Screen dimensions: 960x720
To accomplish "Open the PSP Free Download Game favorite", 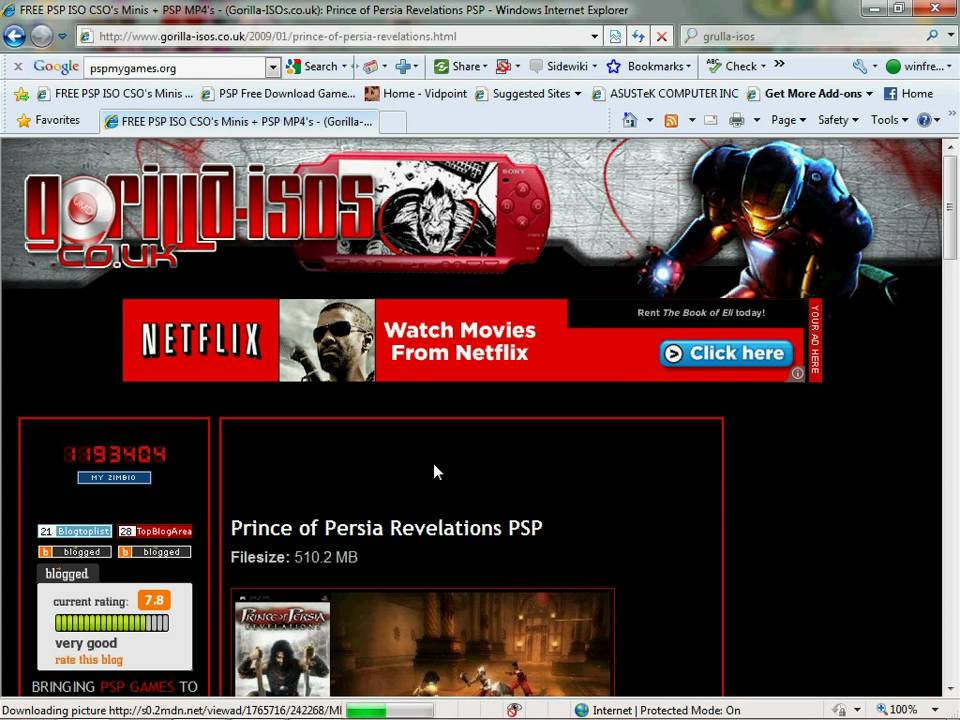I will tap(279, 94).
